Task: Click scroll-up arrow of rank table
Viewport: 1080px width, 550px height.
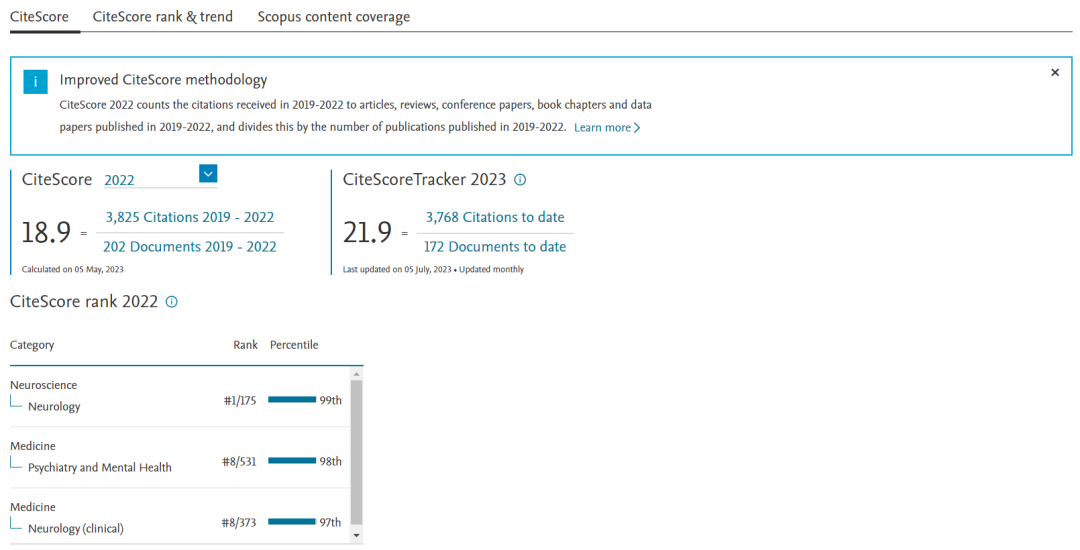Action: 356,374
